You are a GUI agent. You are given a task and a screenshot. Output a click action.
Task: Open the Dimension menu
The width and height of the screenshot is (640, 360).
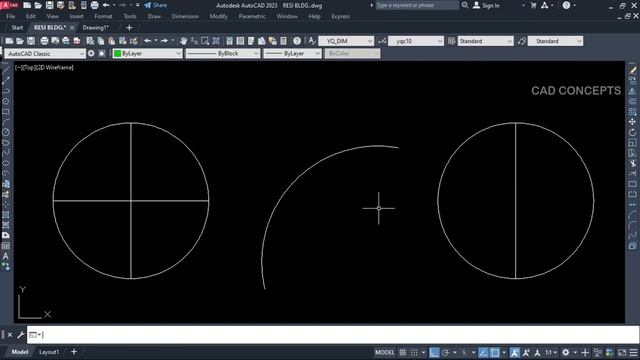(x=185, y=16)
